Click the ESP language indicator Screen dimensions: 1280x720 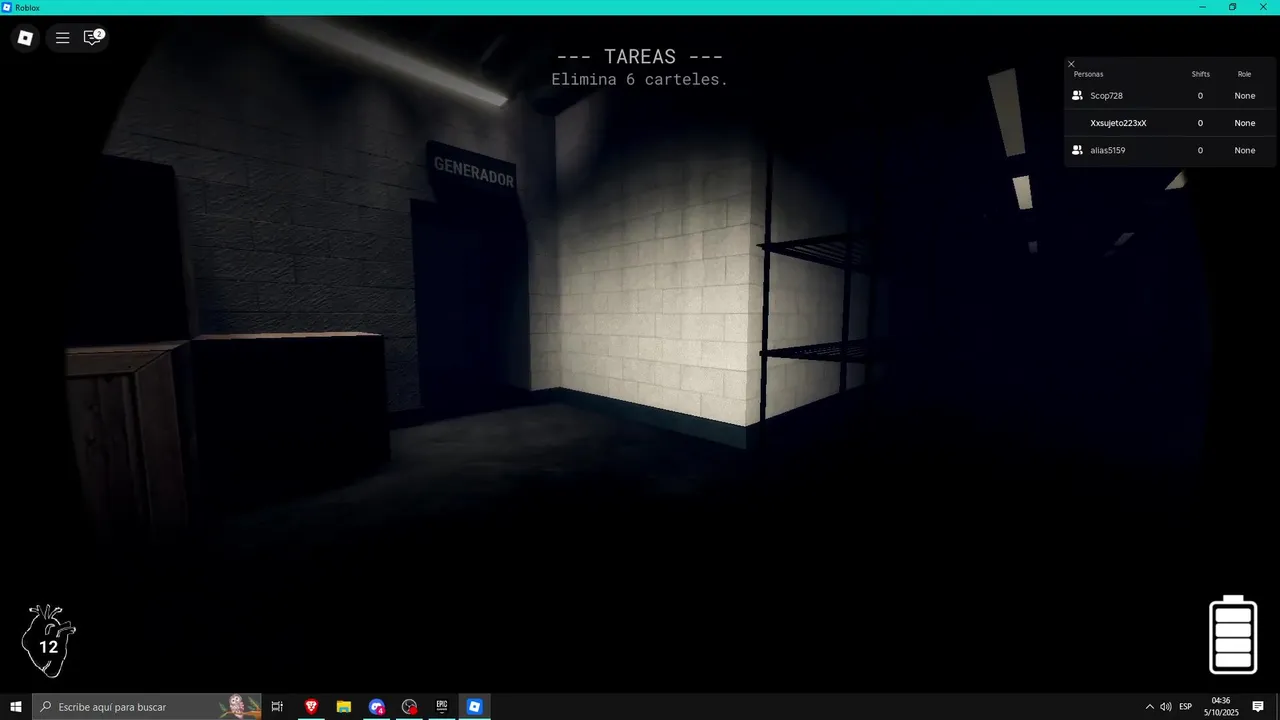1186,707
